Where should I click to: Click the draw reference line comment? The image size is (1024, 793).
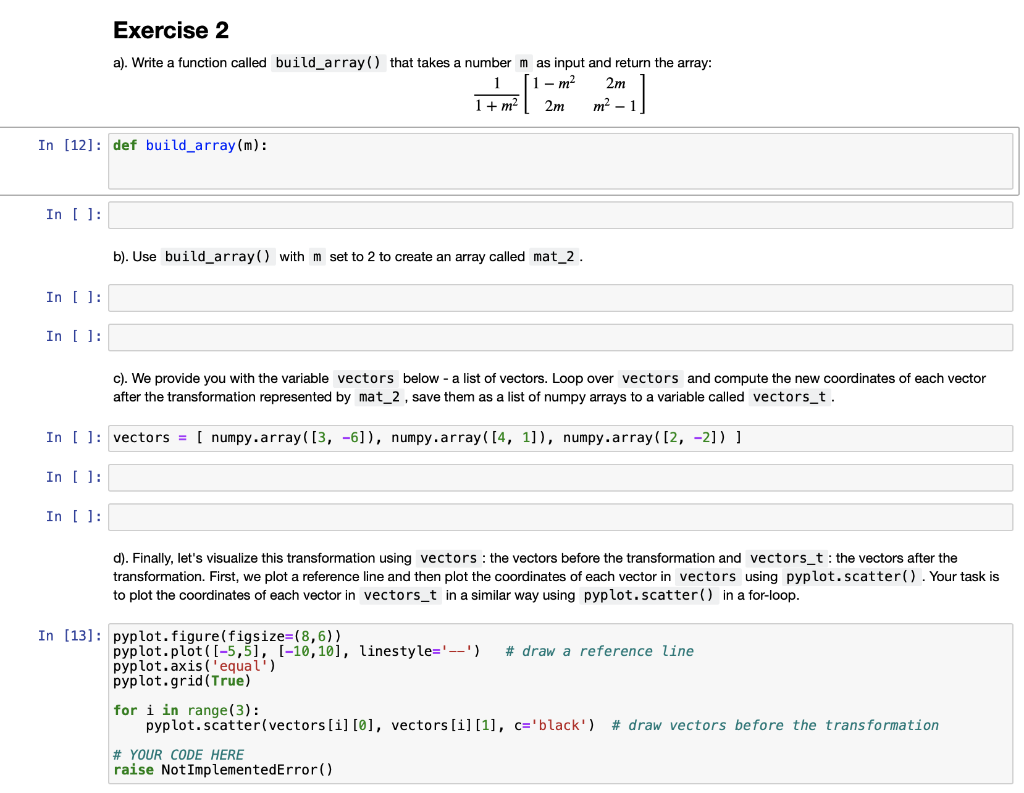pyautogui.click(x=599, y=651)
